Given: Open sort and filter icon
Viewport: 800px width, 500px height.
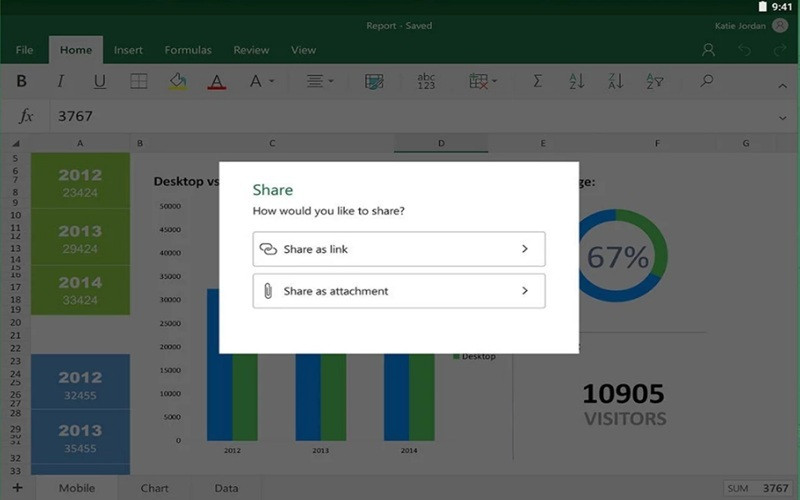Looking at the screenshot, I should pos(654,81).
